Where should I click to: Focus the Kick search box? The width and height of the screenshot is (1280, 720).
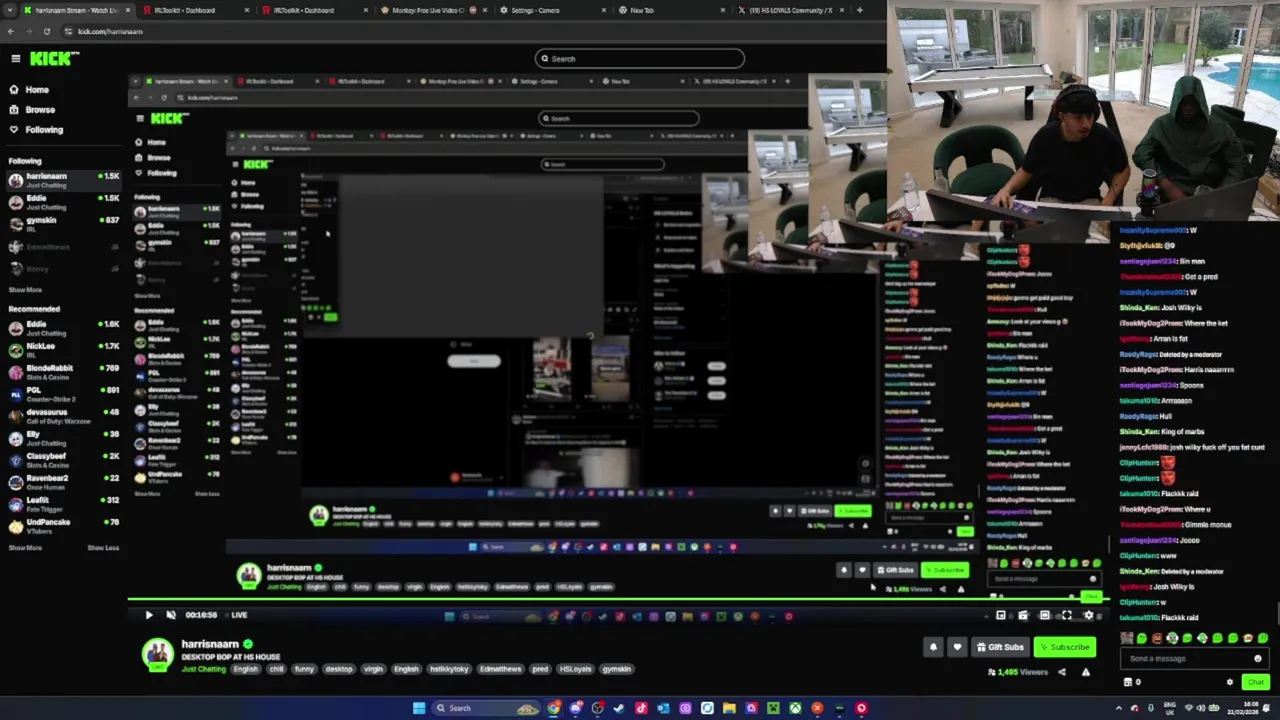(x=640, y=59)
